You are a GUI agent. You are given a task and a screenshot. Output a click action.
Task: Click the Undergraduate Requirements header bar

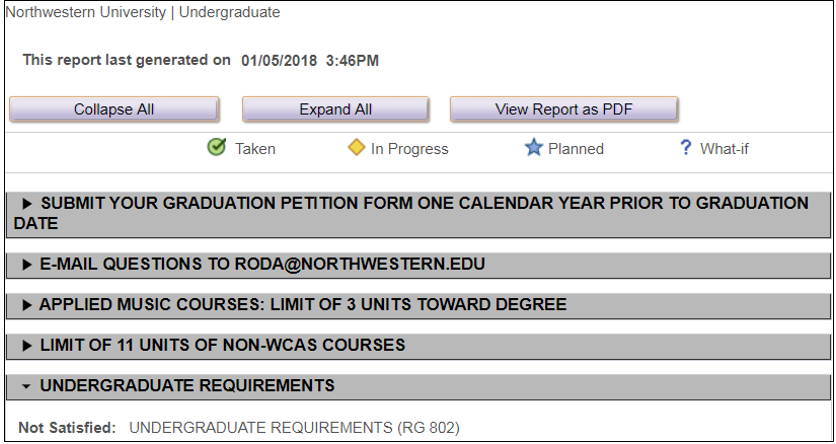click(x=418, y=386)
